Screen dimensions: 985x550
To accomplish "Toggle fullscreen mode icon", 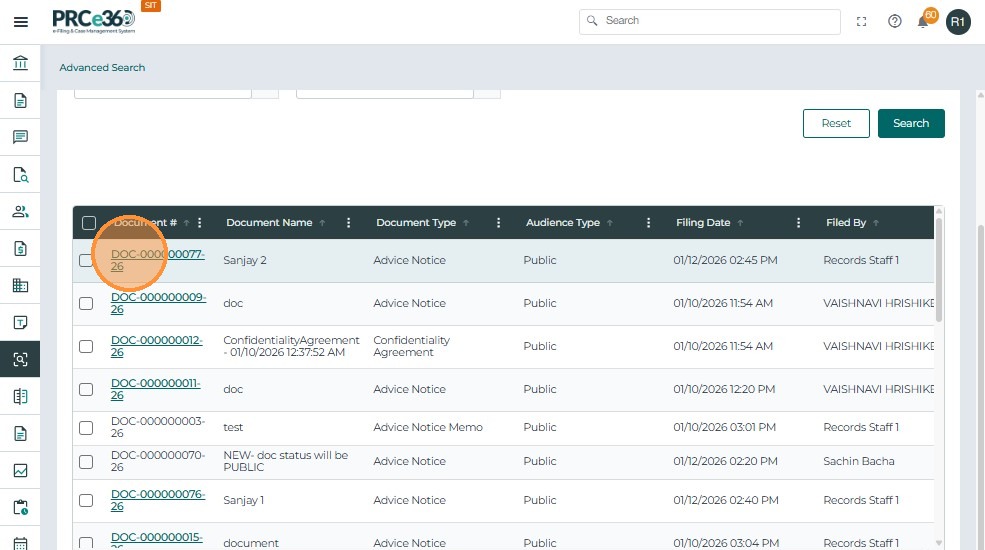I will click(x=862, y=21).
